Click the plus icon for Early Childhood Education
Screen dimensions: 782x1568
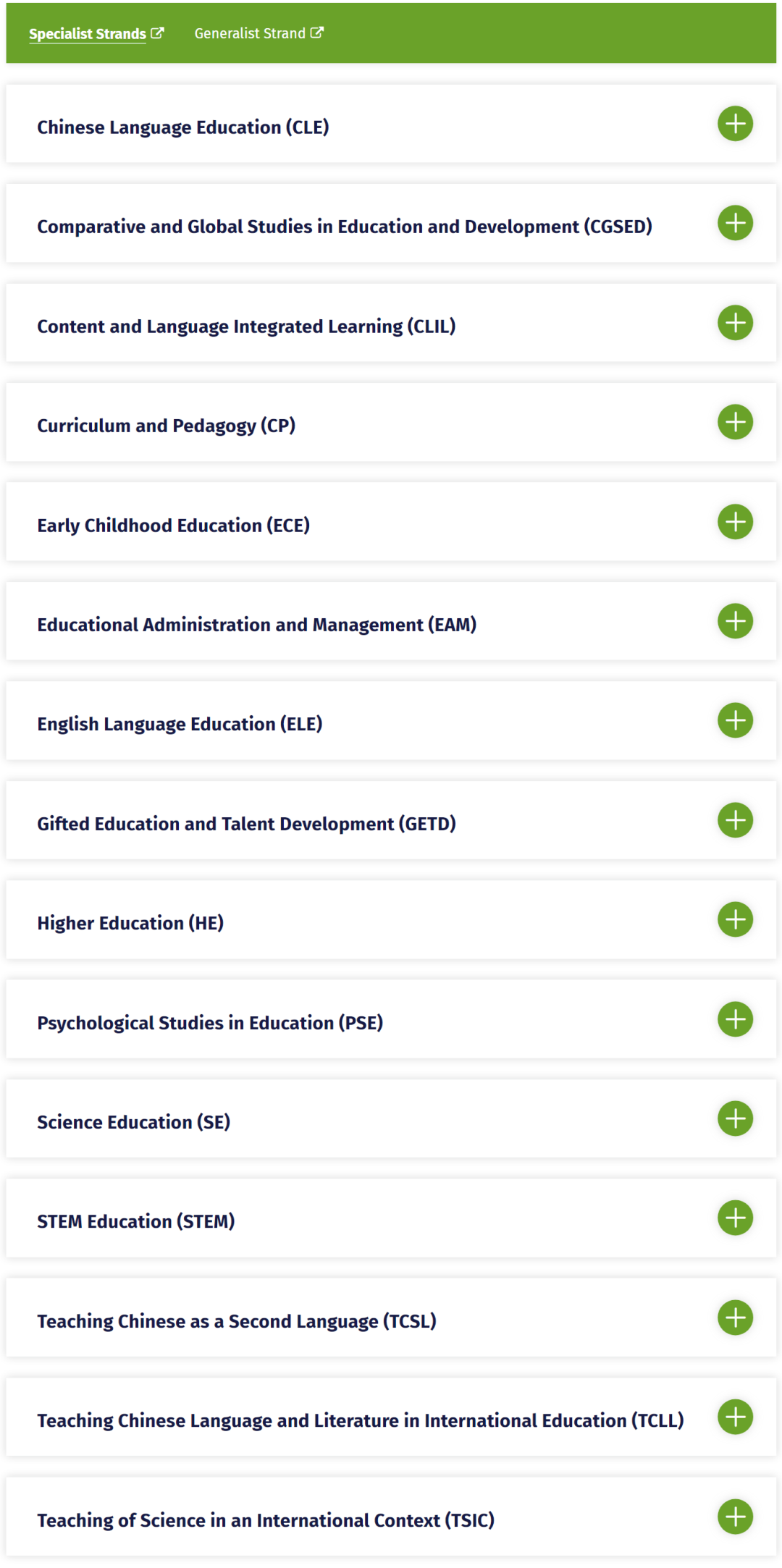(x=735, y=522)
